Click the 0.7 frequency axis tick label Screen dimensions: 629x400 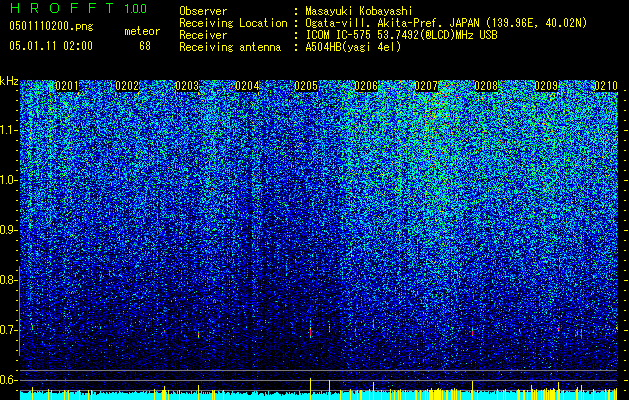[x=8, y=330]
